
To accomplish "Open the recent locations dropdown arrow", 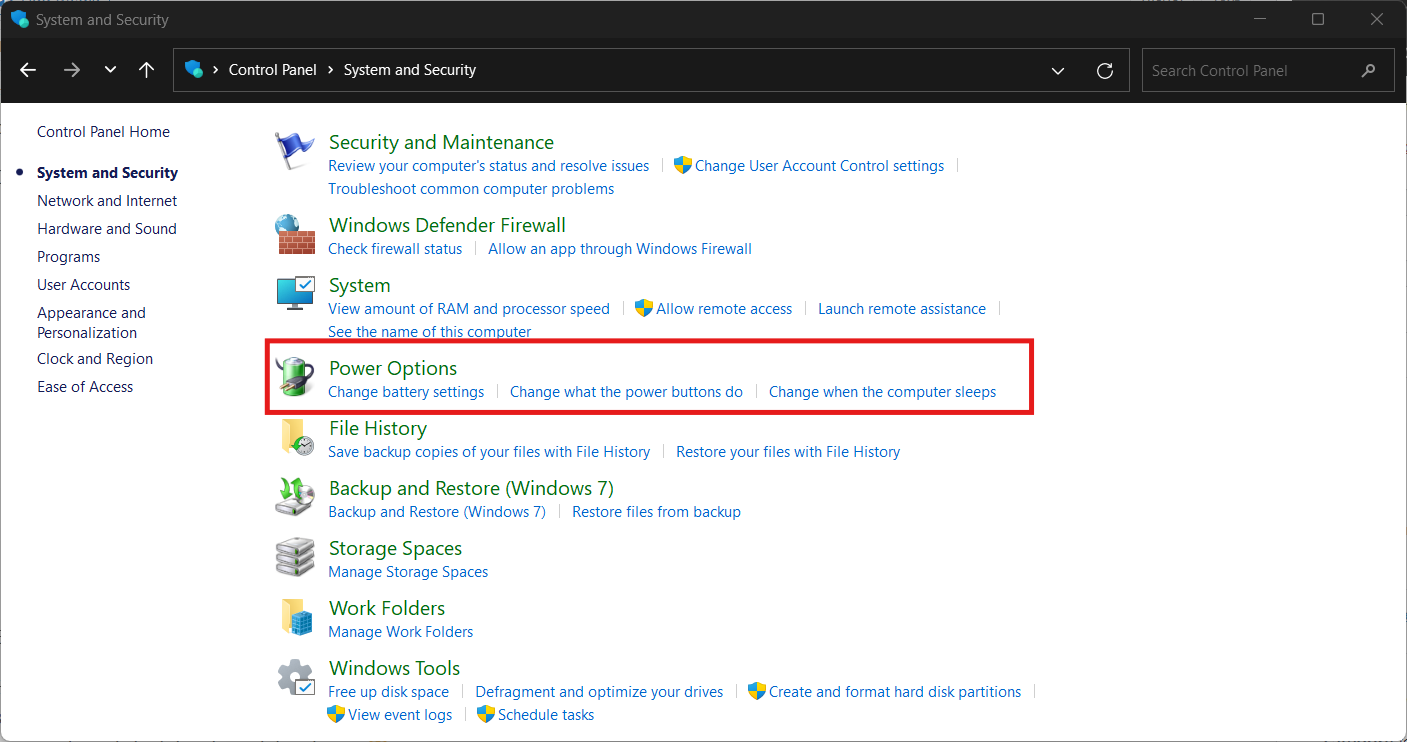I will [110, 70].
